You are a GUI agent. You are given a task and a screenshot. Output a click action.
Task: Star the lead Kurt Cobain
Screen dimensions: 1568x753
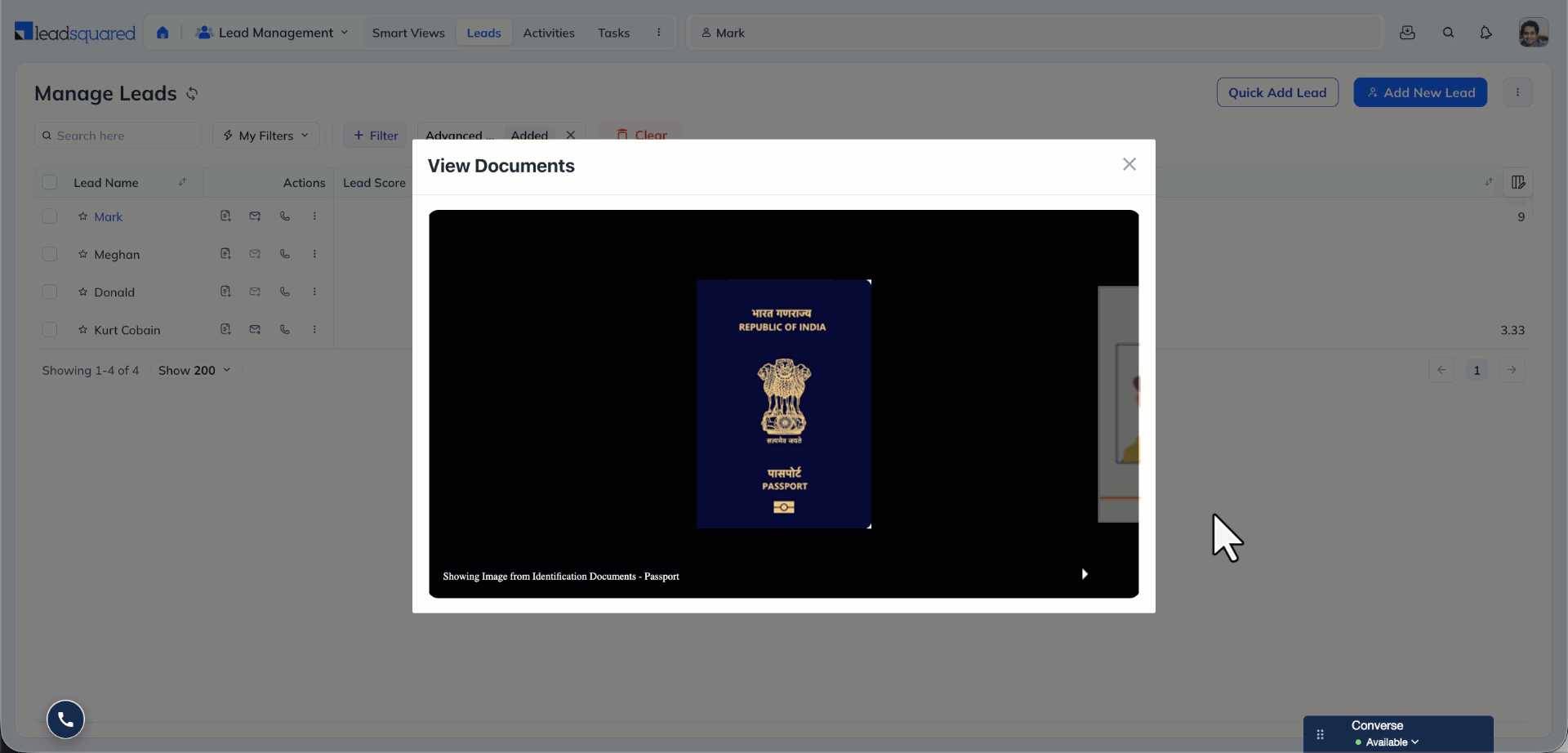(82, 329)
